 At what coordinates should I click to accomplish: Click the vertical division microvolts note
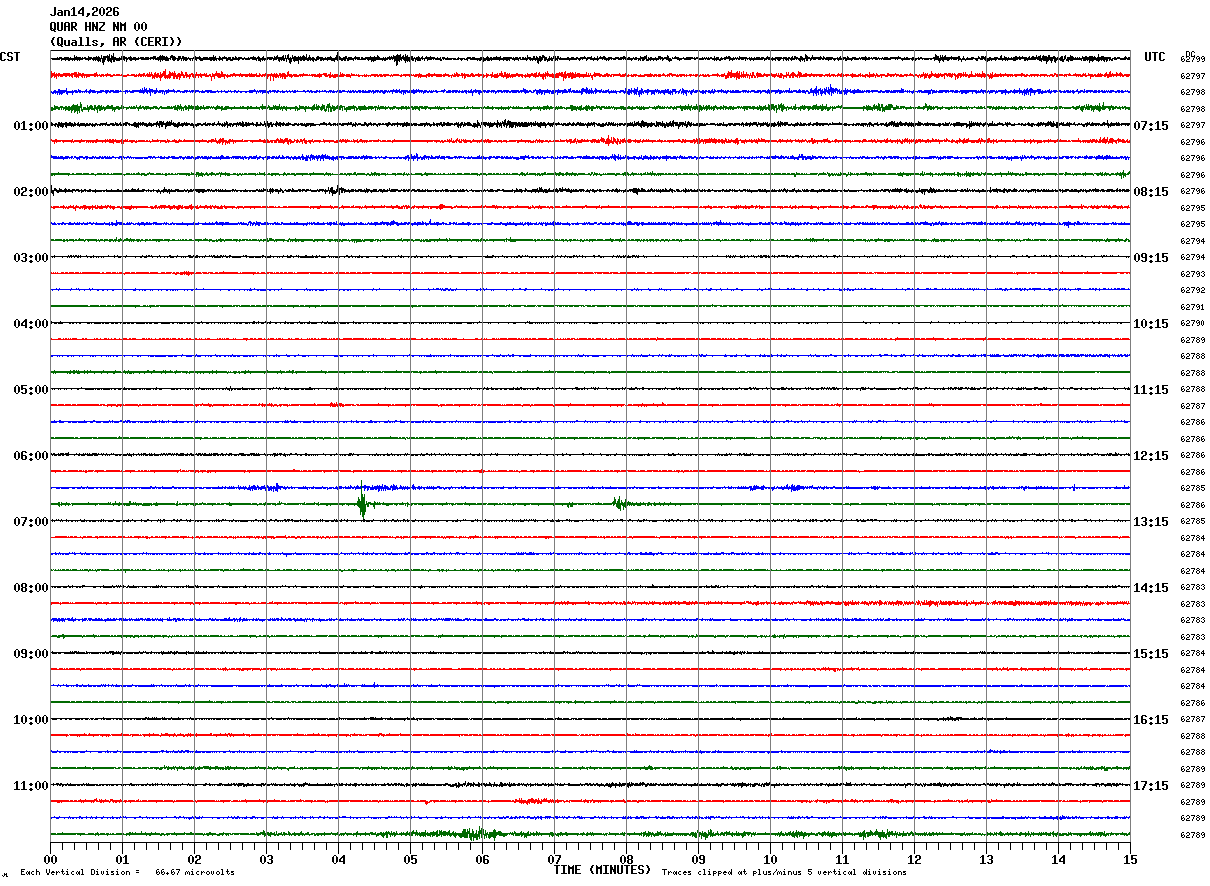click(x=127, y=873)
